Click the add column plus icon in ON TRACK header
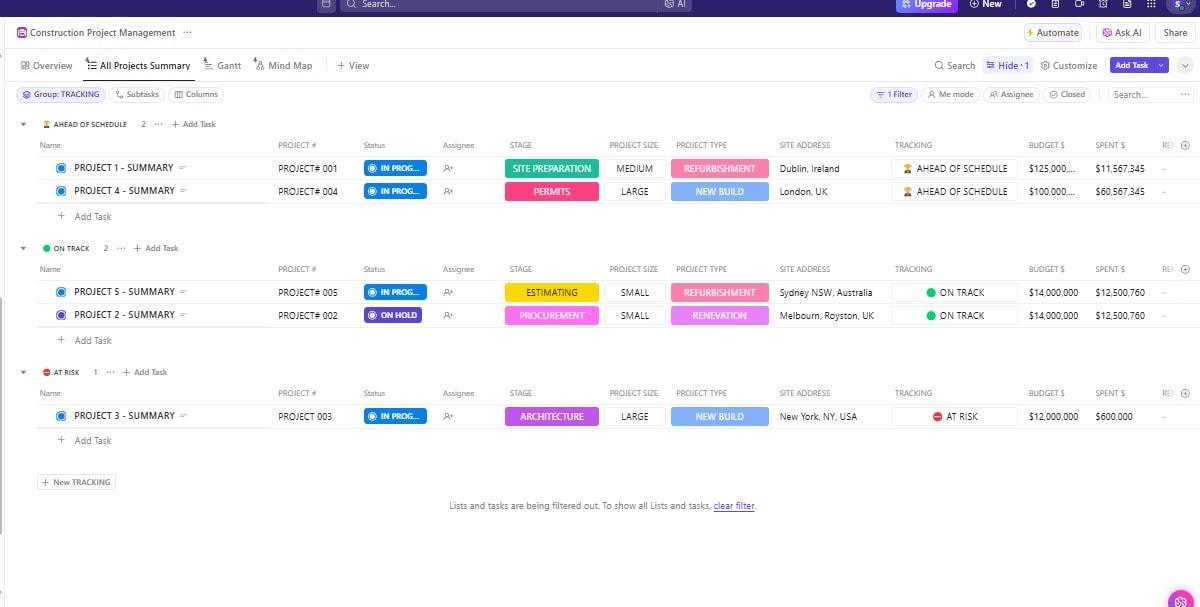This screenshot has width=1200, height=607. pyautogui.click(x=1185, y=269)
